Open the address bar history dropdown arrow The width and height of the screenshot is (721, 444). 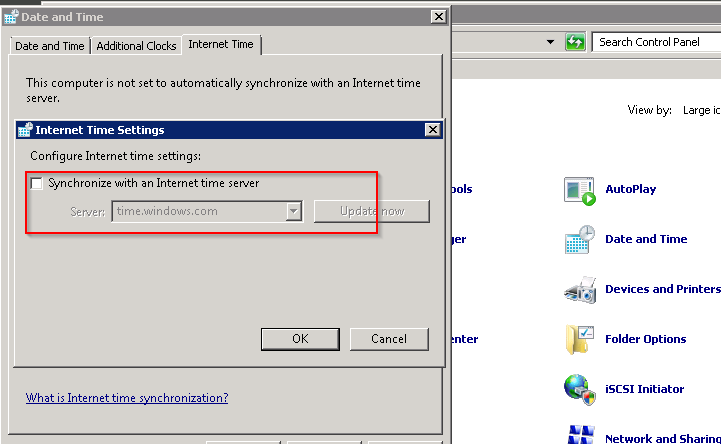click(x=550, y=42)
